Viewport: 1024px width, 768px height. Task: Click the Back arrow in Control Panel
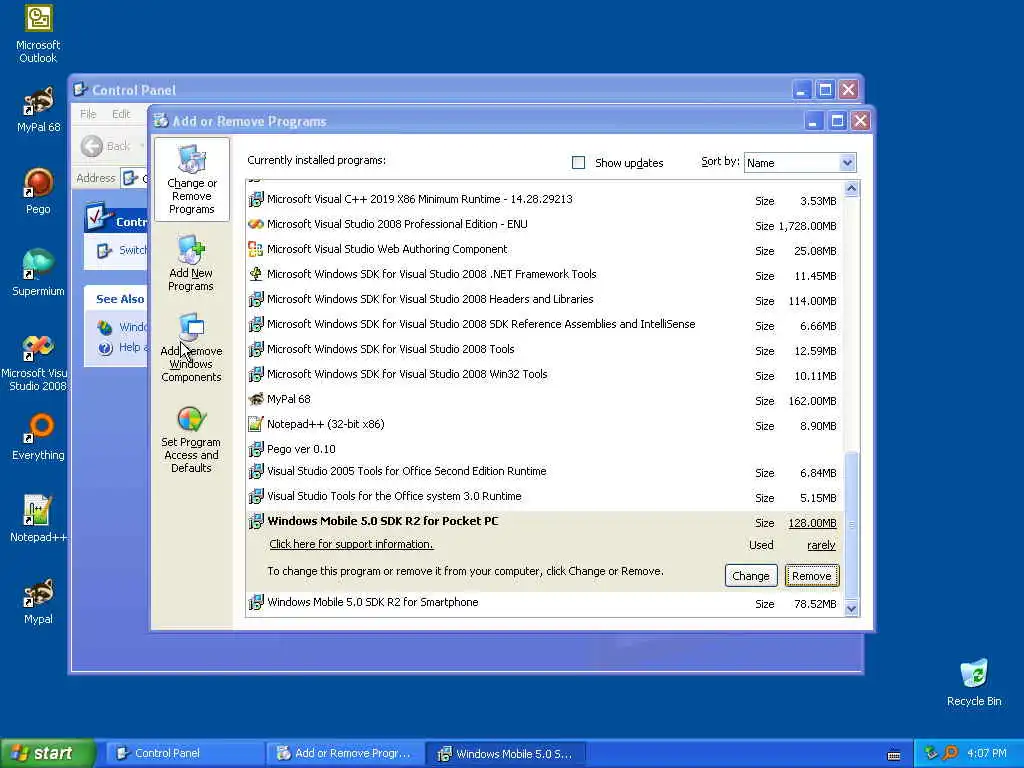tap(92, 146)
